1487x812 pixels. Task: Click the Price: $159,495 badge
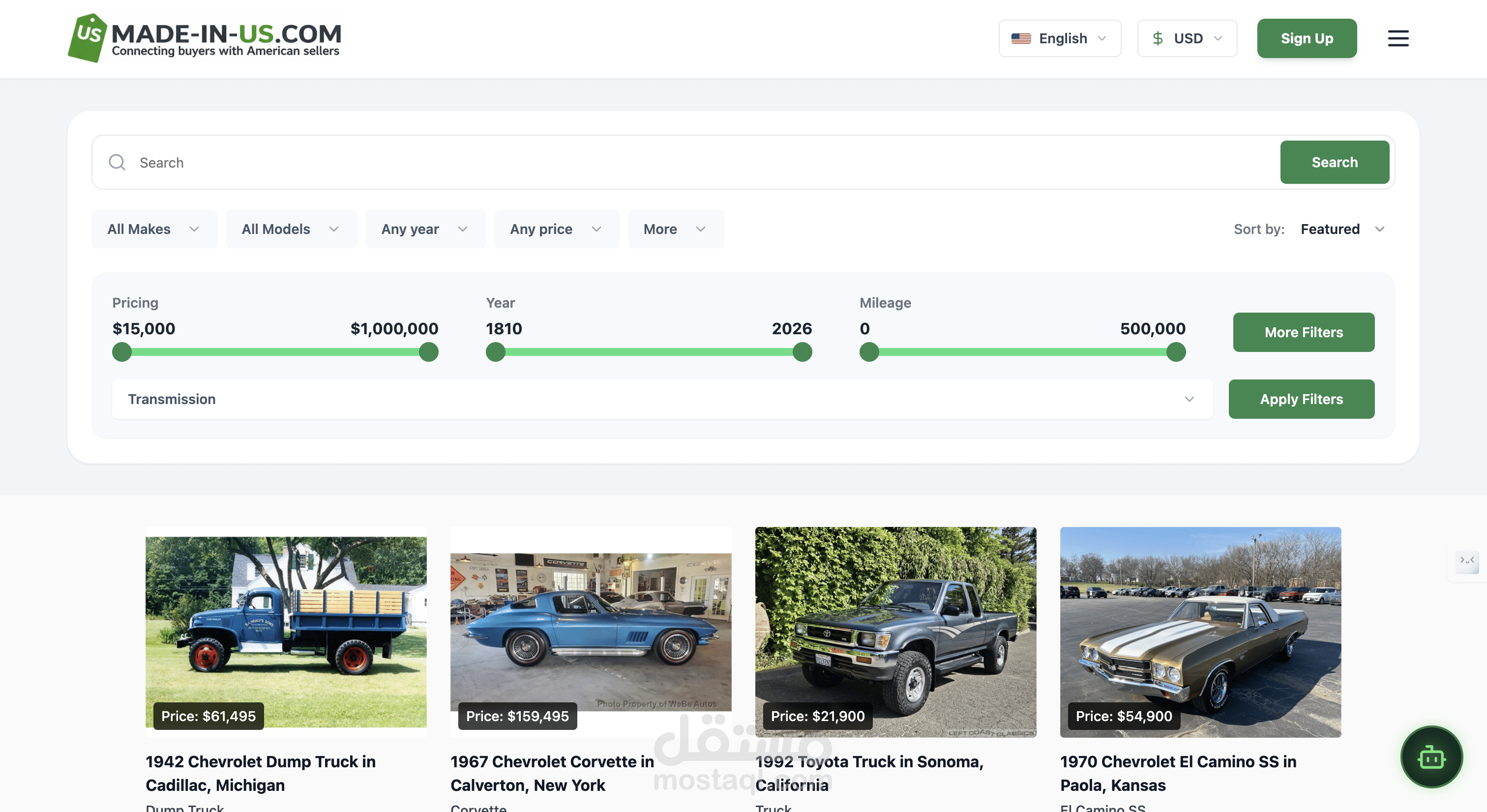[517, 716]
